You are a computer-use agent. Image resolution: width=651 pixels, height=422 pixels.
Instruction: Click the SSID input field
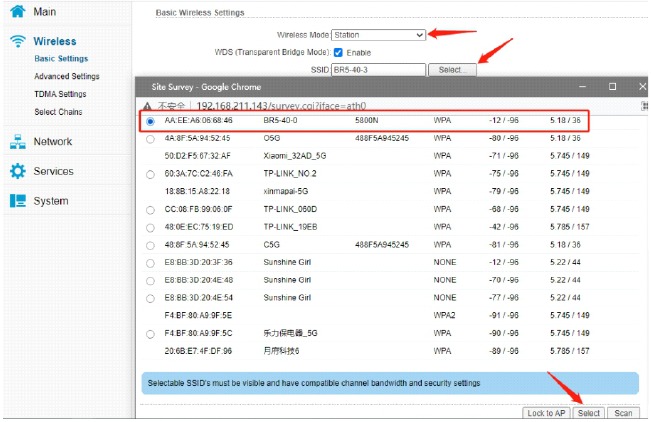378,70
